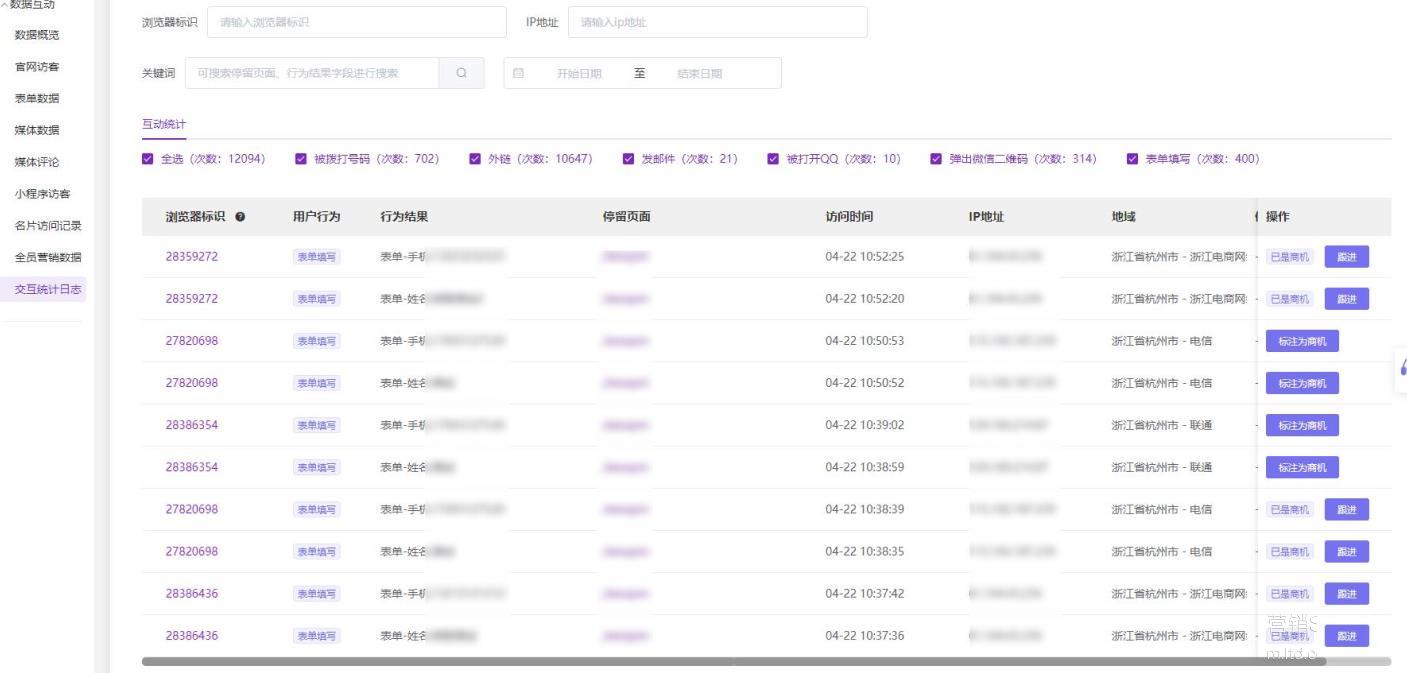Screen dimensions: 1407x673
Task: Go to 媒体评论 in the sidebar
Action: pos(37,162)
